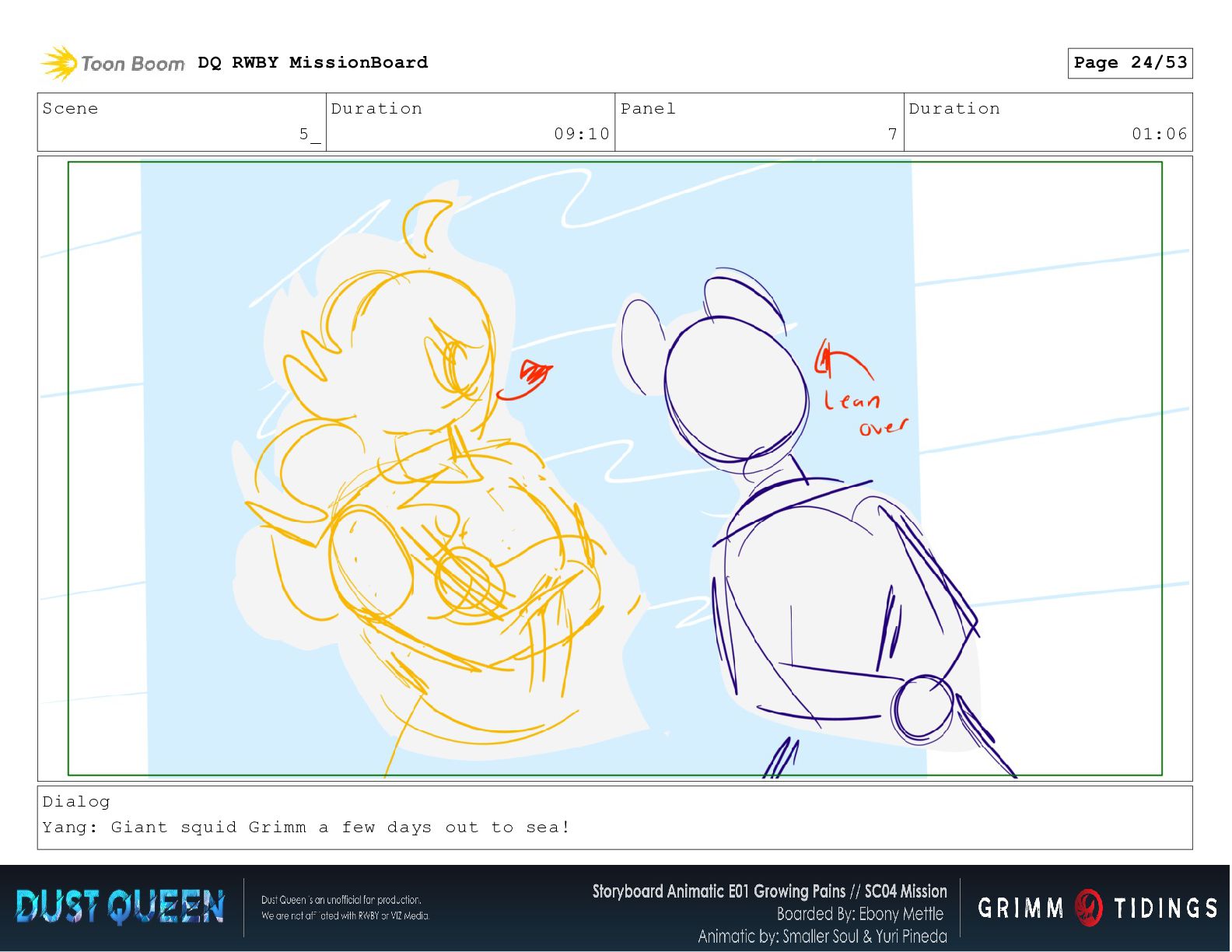This screenshot has height=952, width=1232.
Task: Click 'Animatic by: Smaller Soul & Yuri Pineda'
Action: tap(822, 936)
